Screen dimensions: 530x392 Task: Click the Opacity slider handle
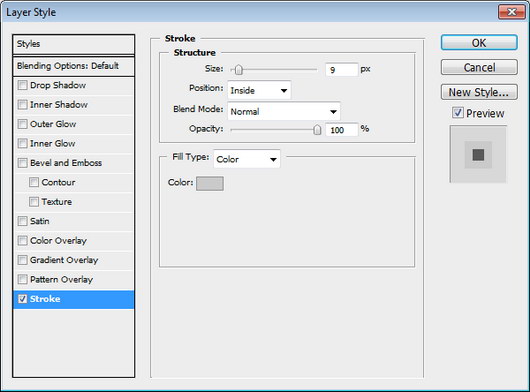(317, 130)
